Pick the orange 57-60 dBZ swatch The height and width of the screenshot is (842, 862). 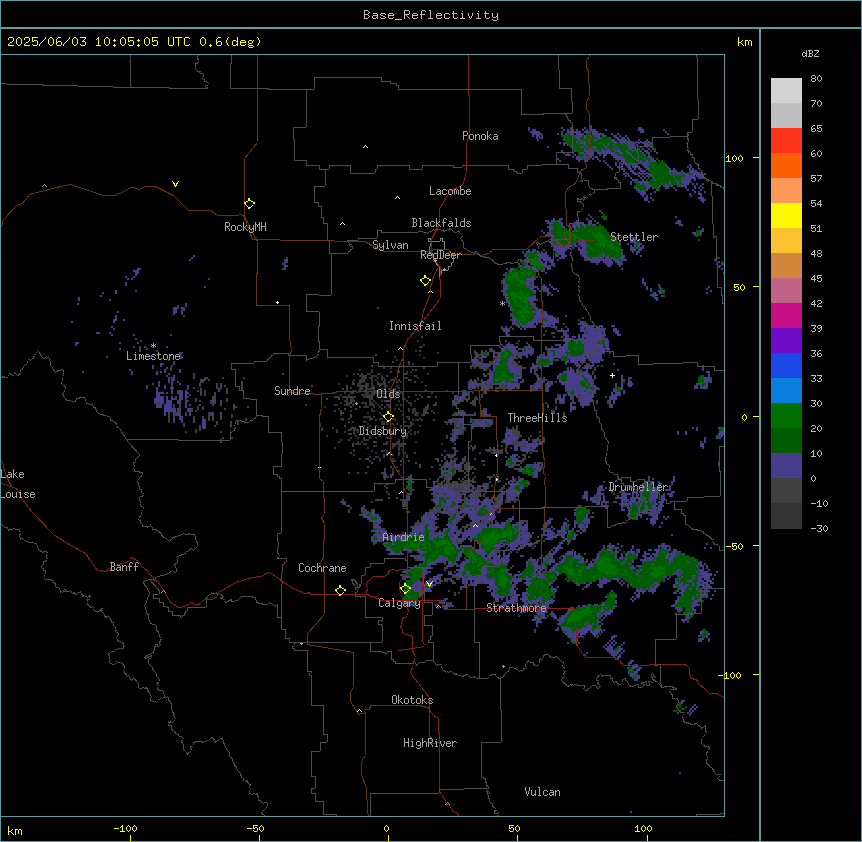click(x=786, y=165)
